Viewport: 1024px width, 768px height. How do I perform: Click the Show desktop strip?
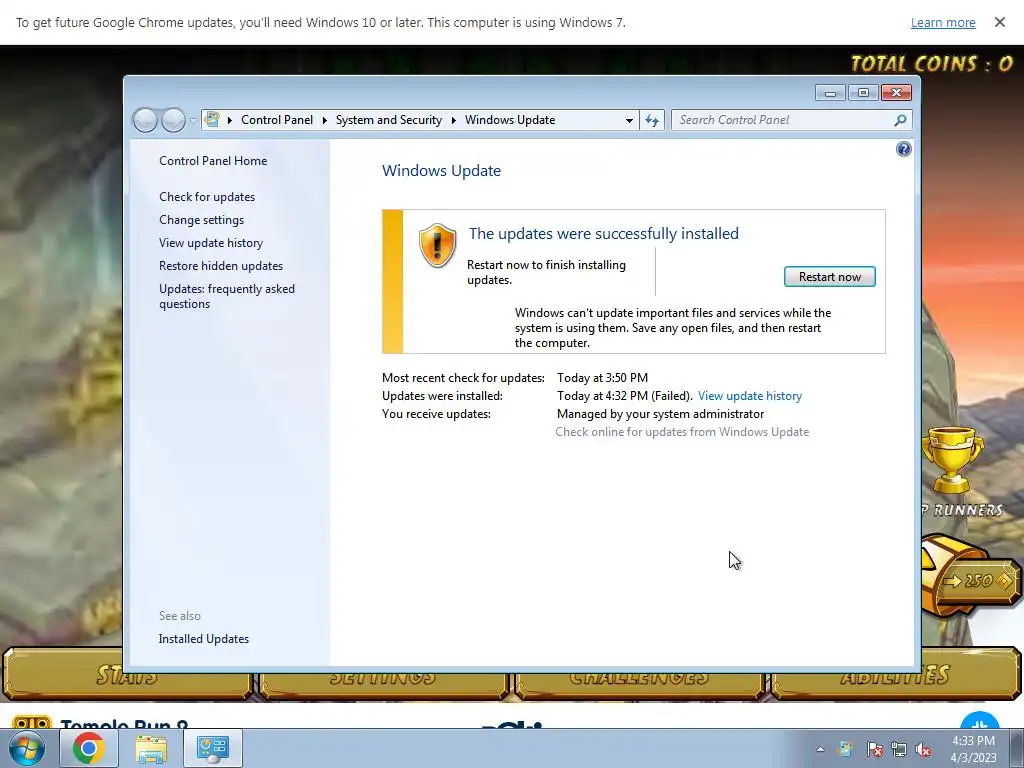[x=1017, y=748]
